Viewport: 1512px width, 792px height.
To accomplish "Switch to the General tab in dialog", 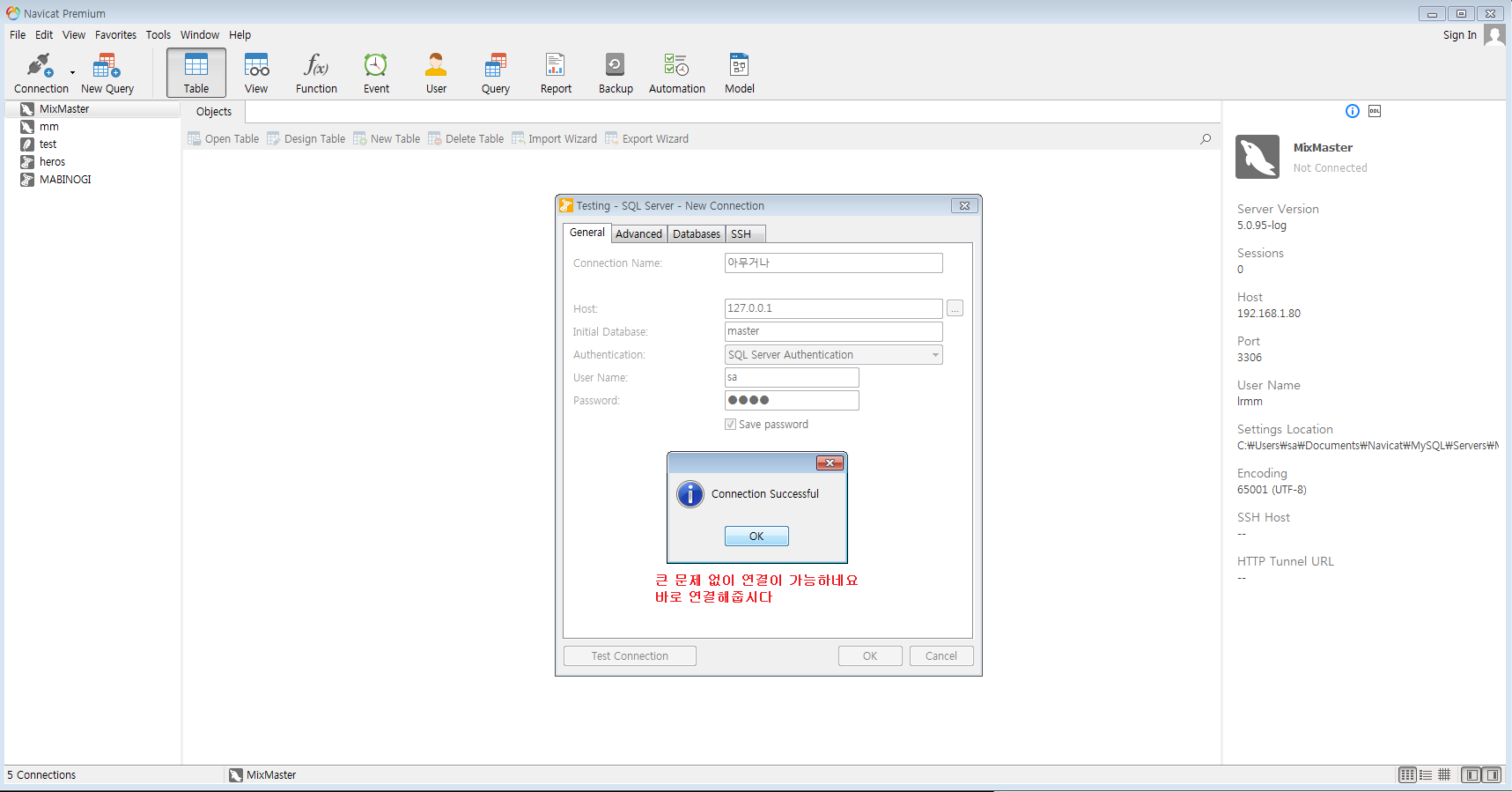I will click(x=587, y=233).
